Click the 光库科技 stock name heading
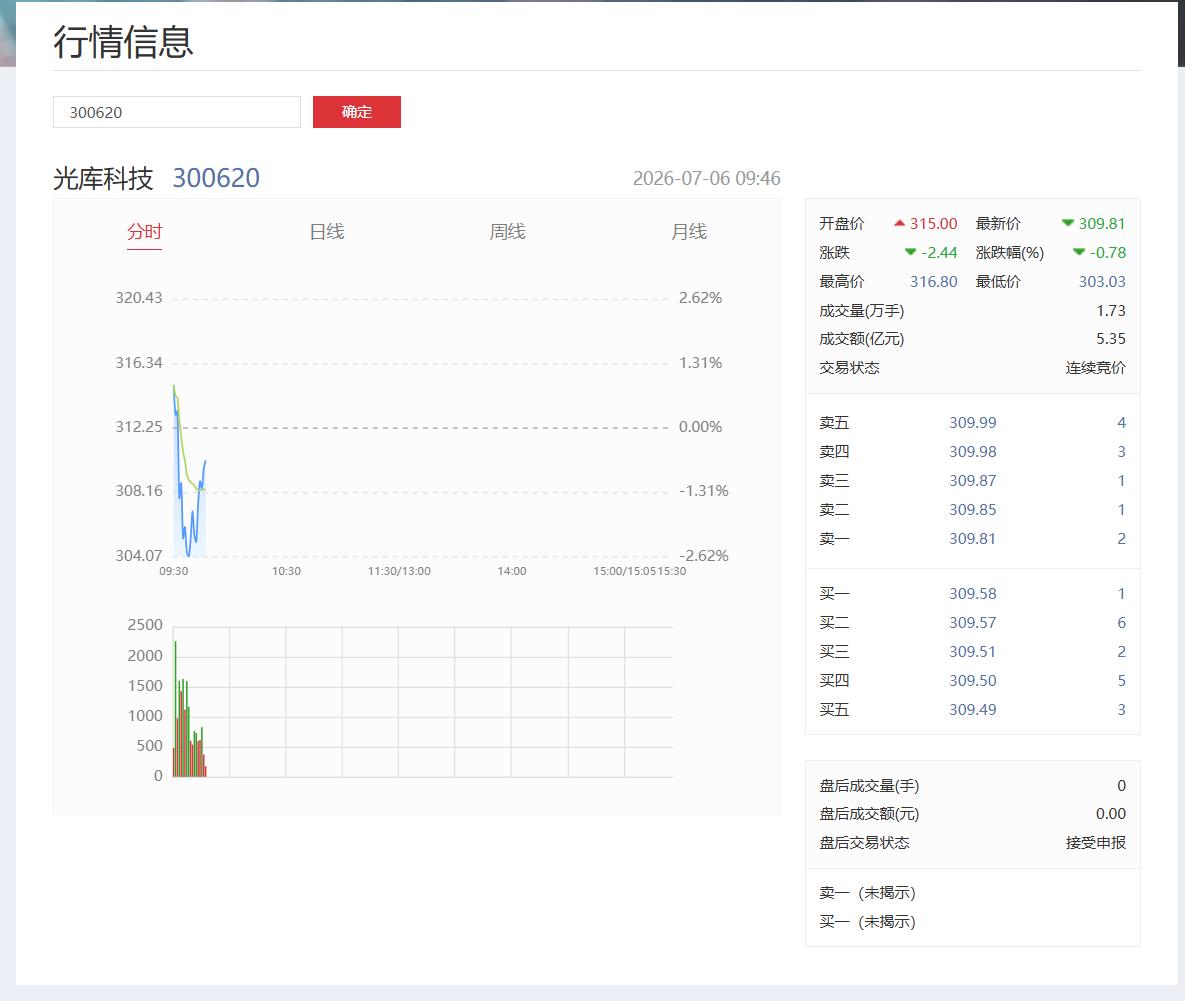The width and height of the screenshot is (1185, 1001). 103,178
